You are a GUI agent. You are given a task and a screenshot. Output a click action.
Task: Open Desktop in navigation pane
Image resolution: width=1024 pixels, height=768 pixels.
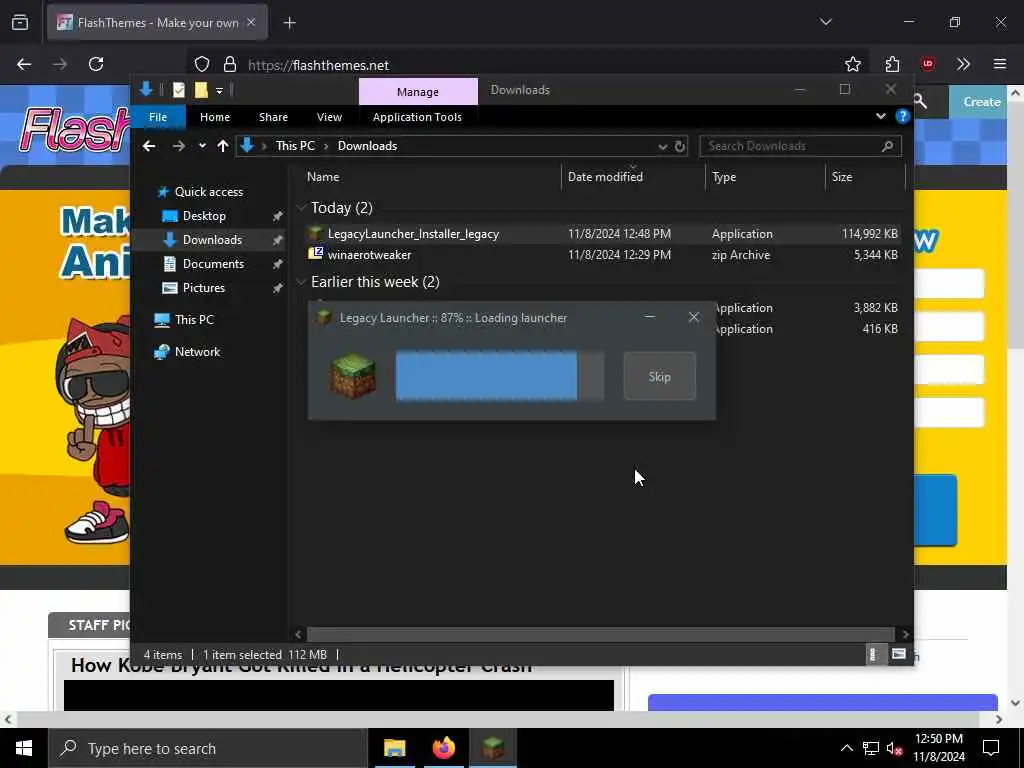pyautogui.click(x=204, y=216)
